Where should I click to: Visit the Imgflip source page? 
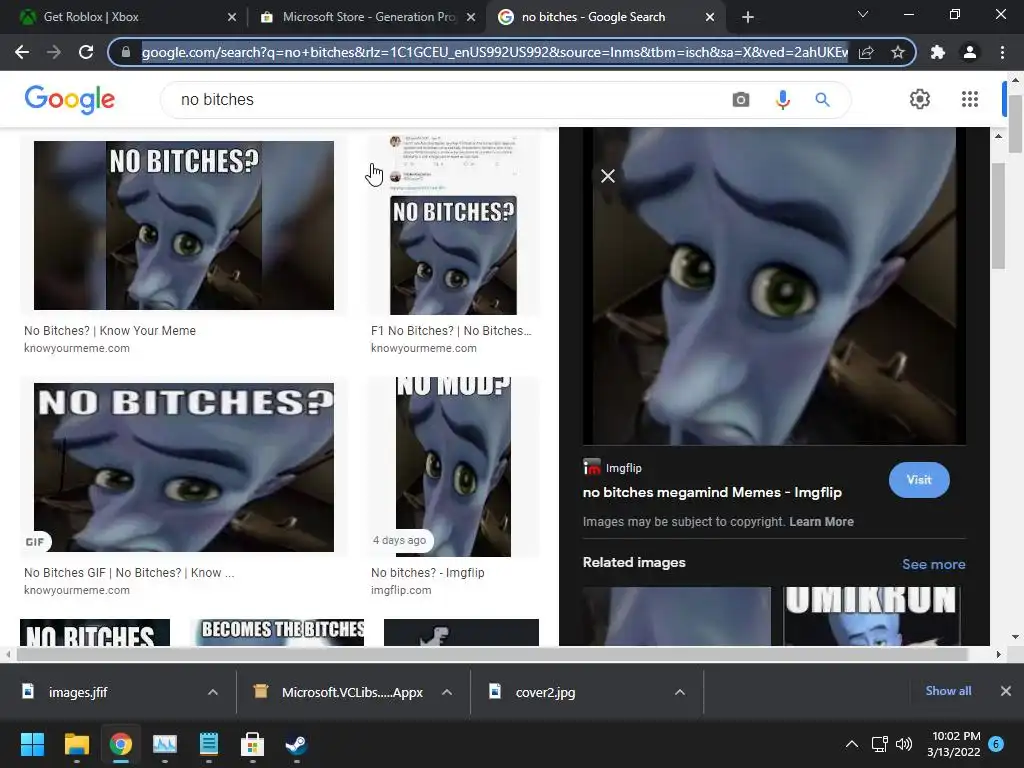pyautogui.click(x=919, y=480)
